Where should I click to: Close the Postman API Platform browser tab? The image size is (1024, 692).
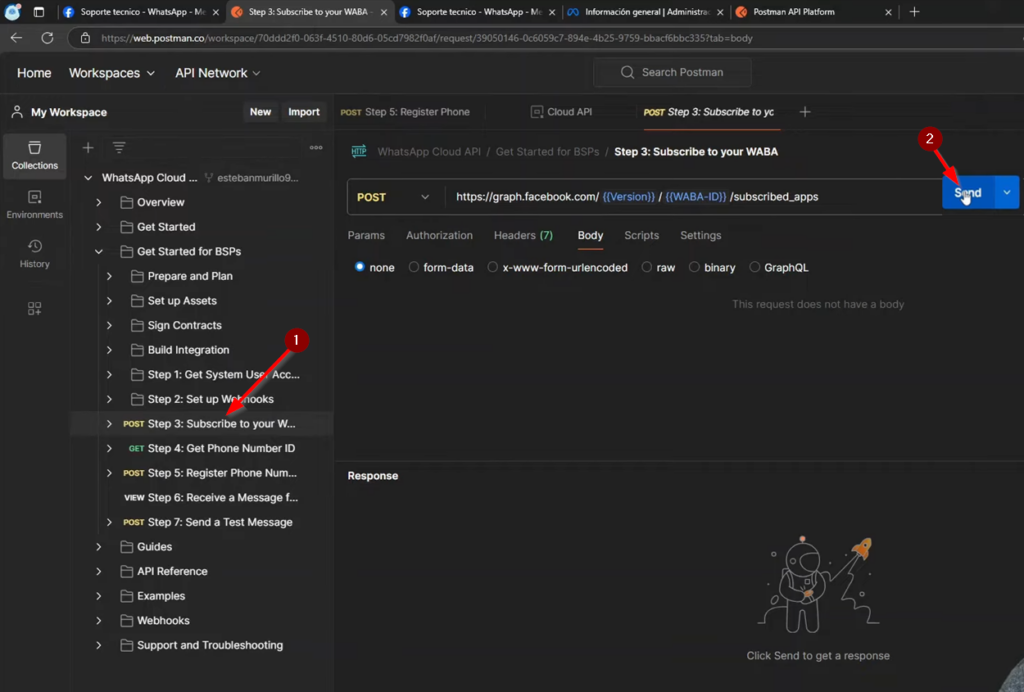pyautogui.click(x=888, y=12)
